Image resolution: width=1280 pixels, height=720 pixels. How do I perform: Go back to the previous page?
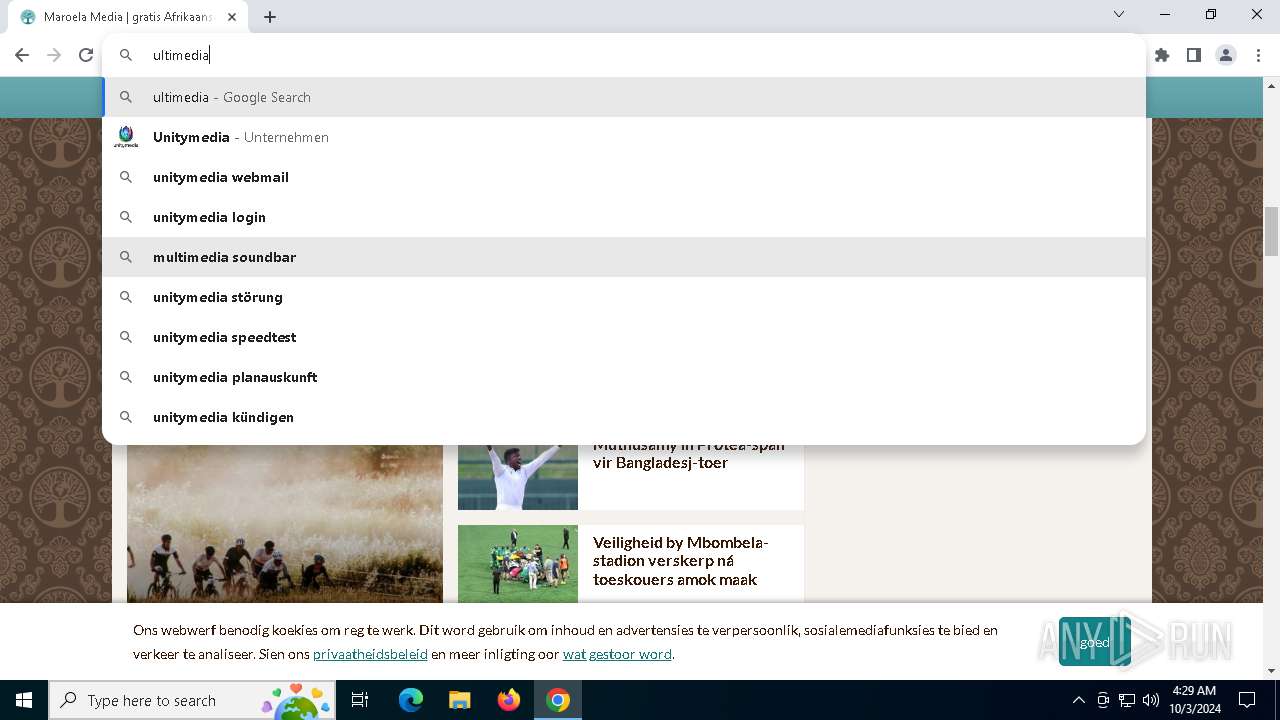[x=22, y=55]
